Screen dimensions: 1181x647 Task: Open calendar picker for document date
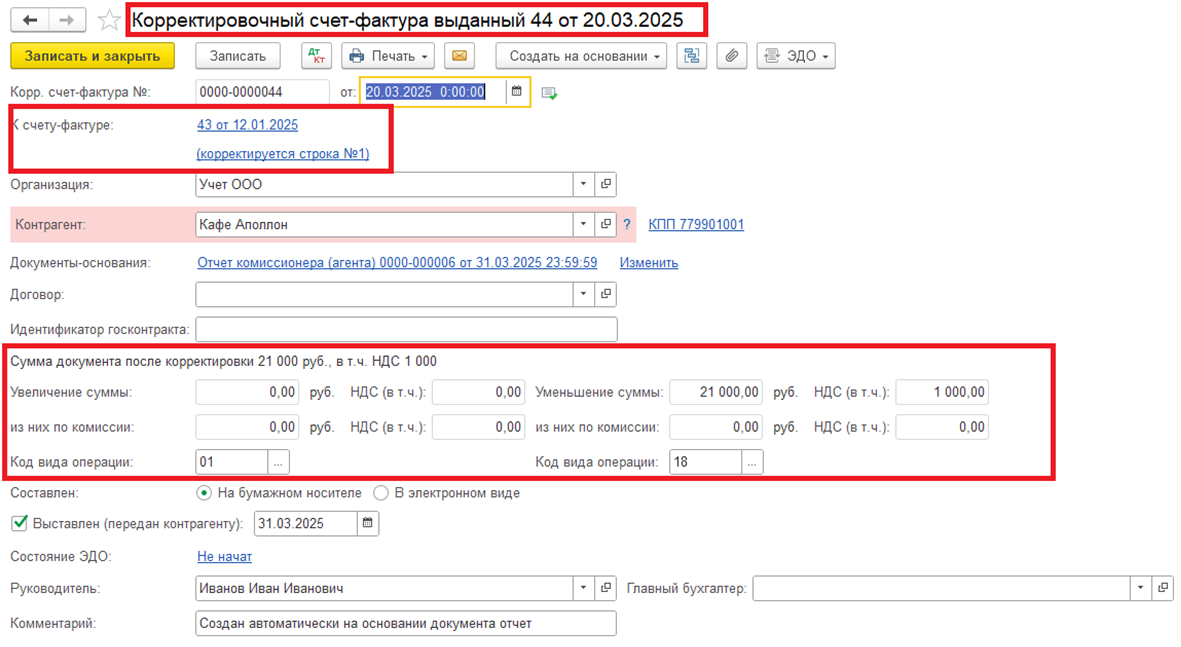(517, 92)
